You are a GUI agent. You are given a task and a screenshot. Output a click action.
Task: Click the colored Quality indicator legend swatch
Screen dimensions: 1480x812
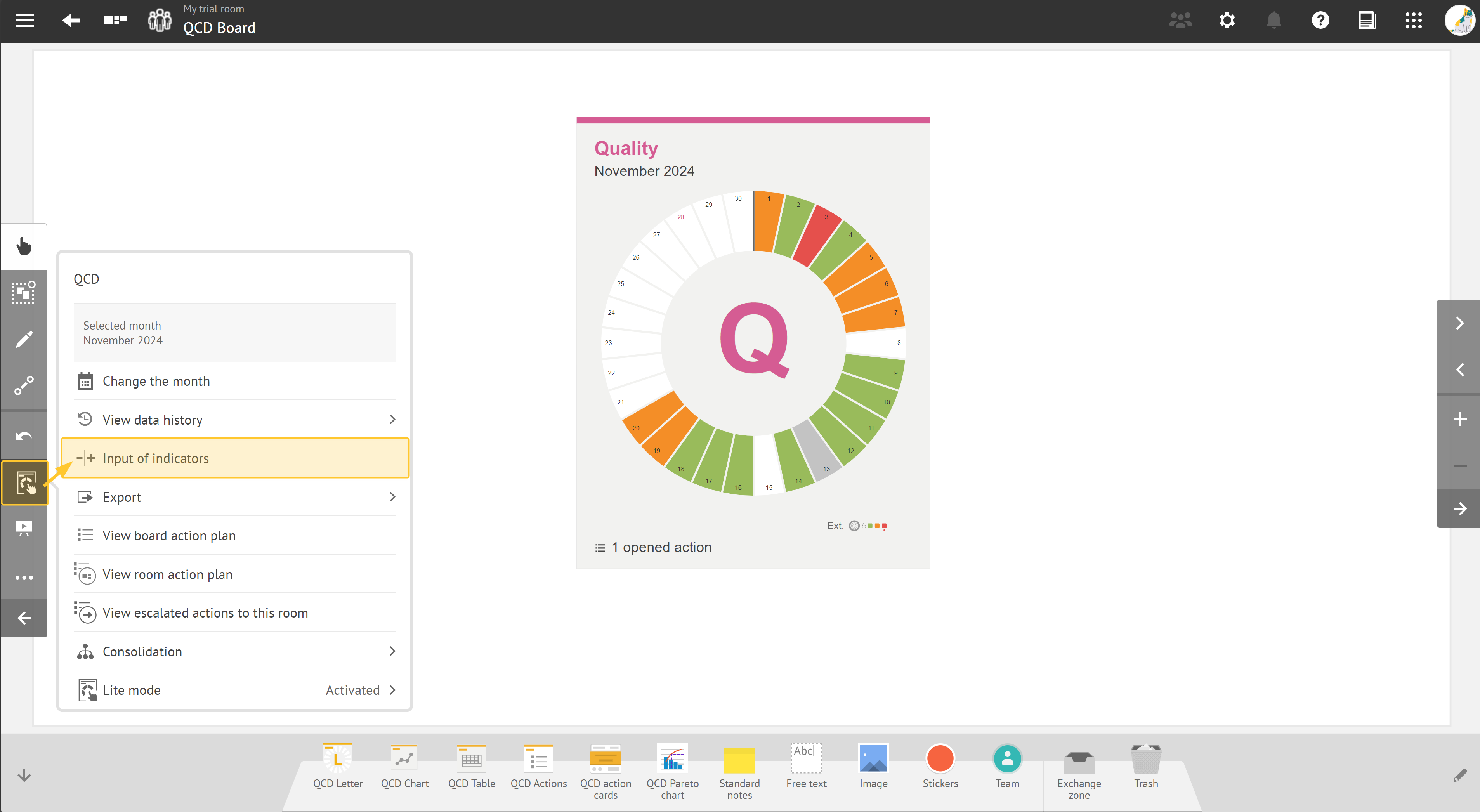870,525
